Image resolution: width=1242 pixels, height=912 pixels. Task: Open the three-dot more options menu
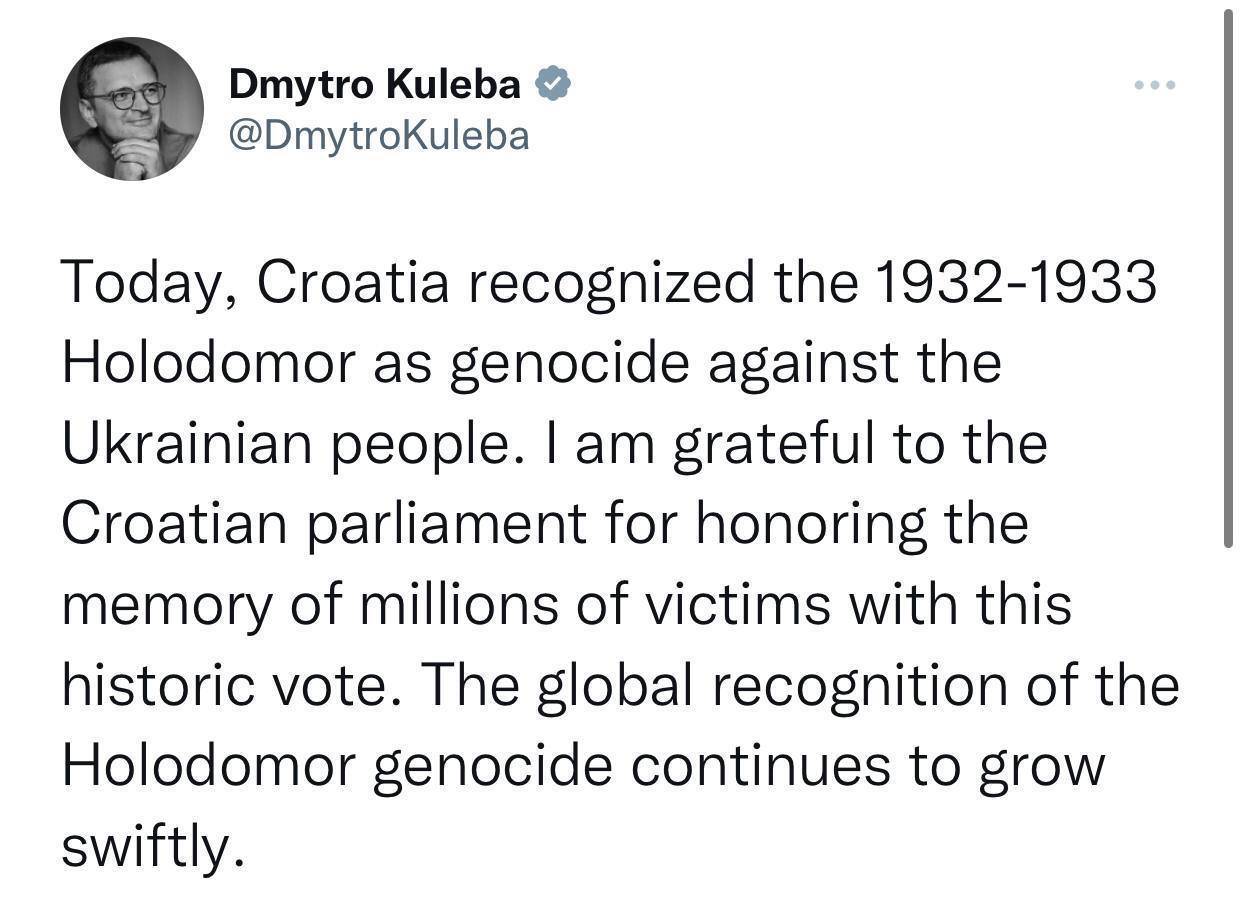(x=1155, y=86)
